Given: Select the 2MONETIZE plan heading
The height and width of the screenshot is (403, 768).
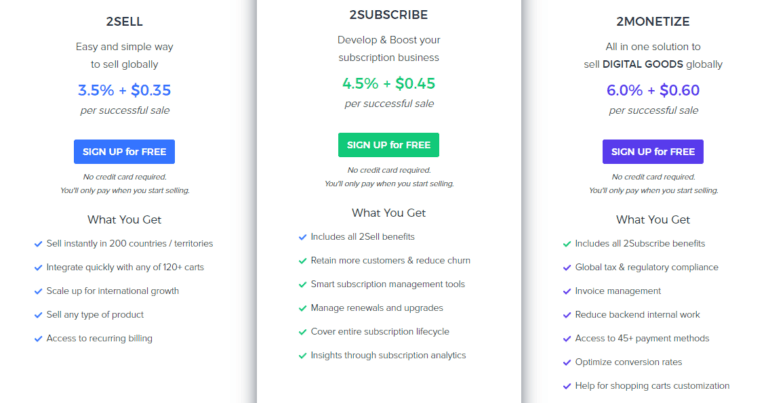Looking at the screenshot, I should click(652, 21).
